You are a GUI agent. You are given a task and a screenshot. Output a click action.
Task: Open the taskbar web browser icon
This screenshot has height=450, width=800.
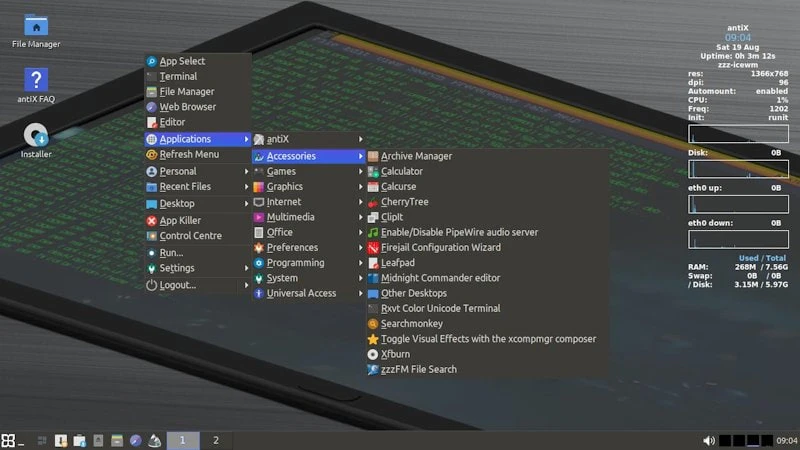[x=136, y=440]
